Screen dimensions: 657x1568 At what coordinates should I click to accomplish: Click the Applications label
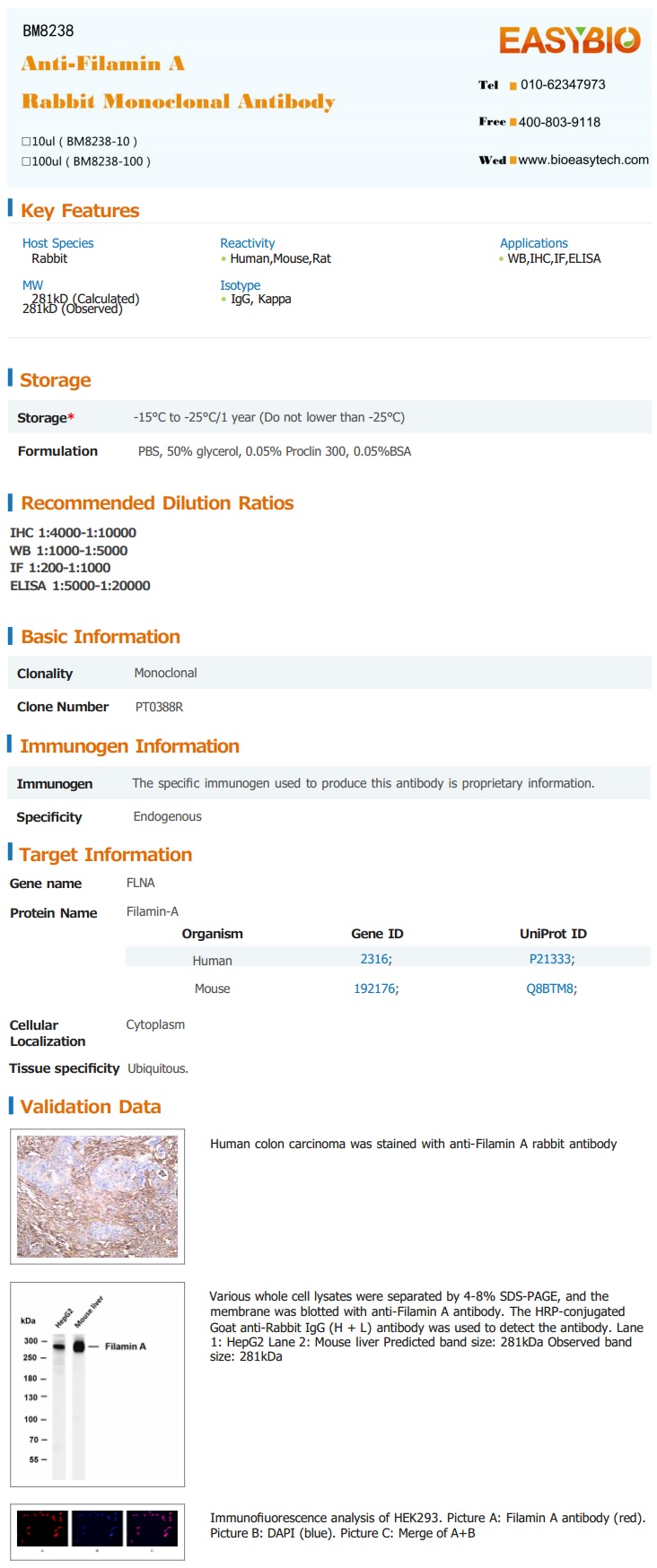pos(534,243)
